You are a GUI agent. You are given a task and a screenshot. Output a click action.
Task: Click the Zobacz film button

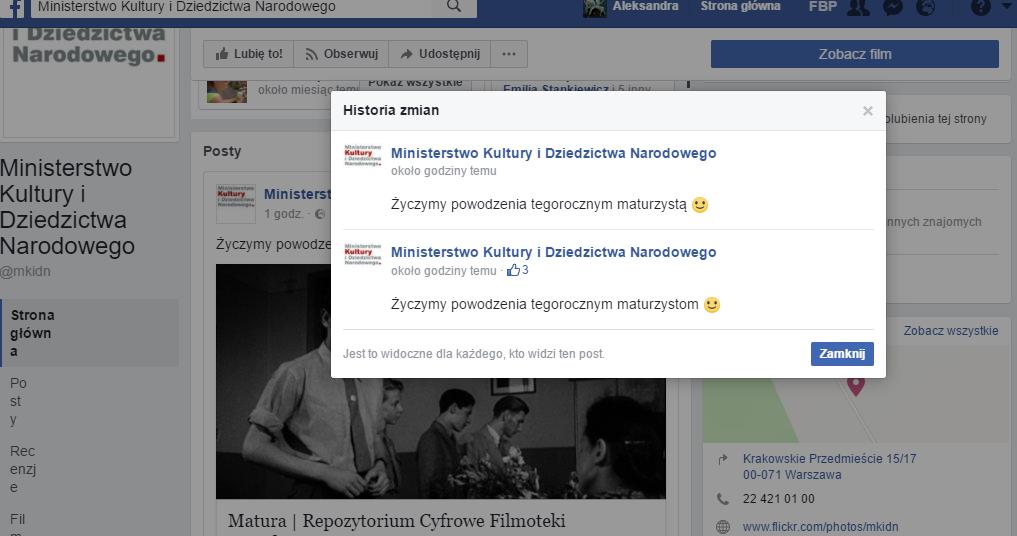(855, 54)
